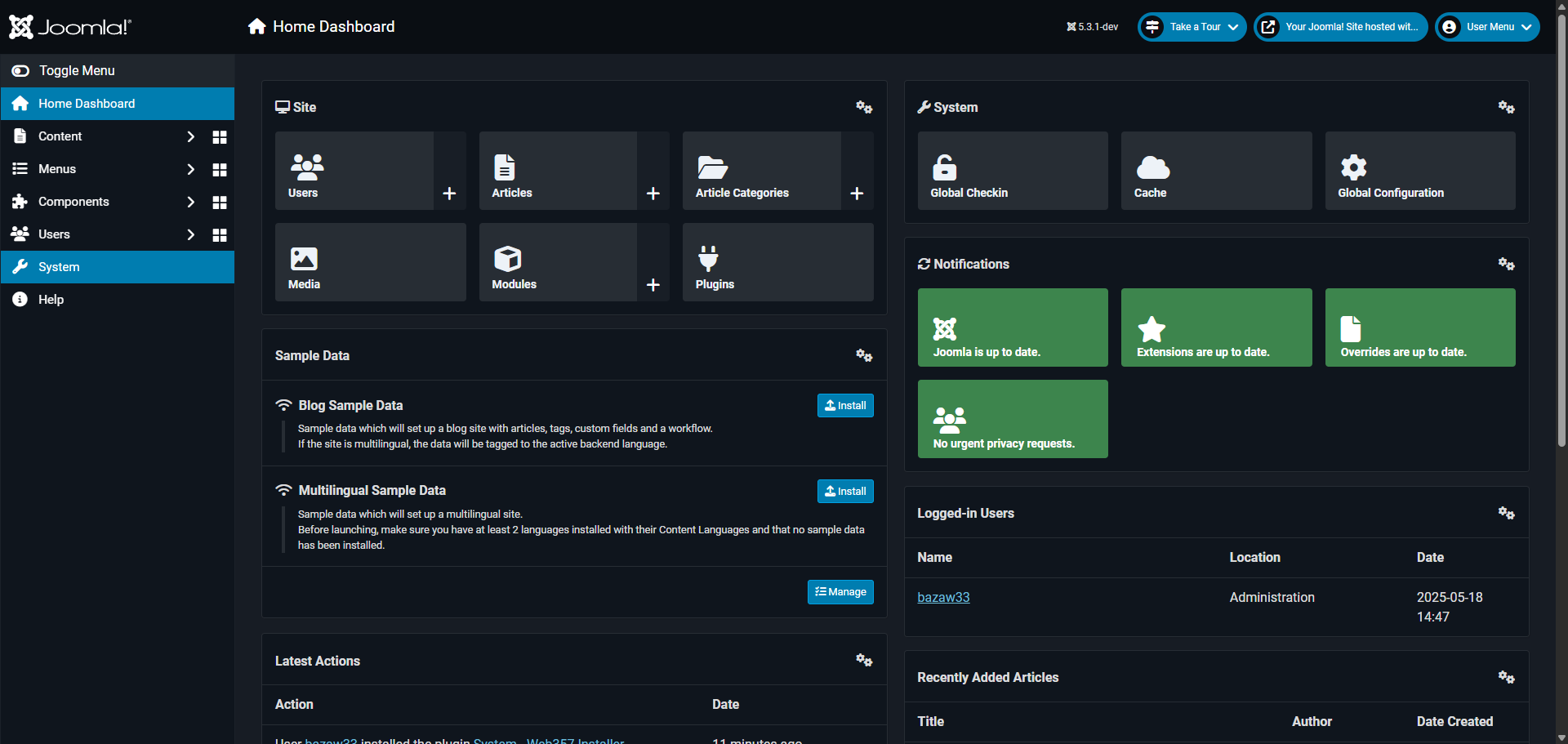Open the User Menu dropdown
The height and width of the screenshot is (744, 1568).
1487,27
